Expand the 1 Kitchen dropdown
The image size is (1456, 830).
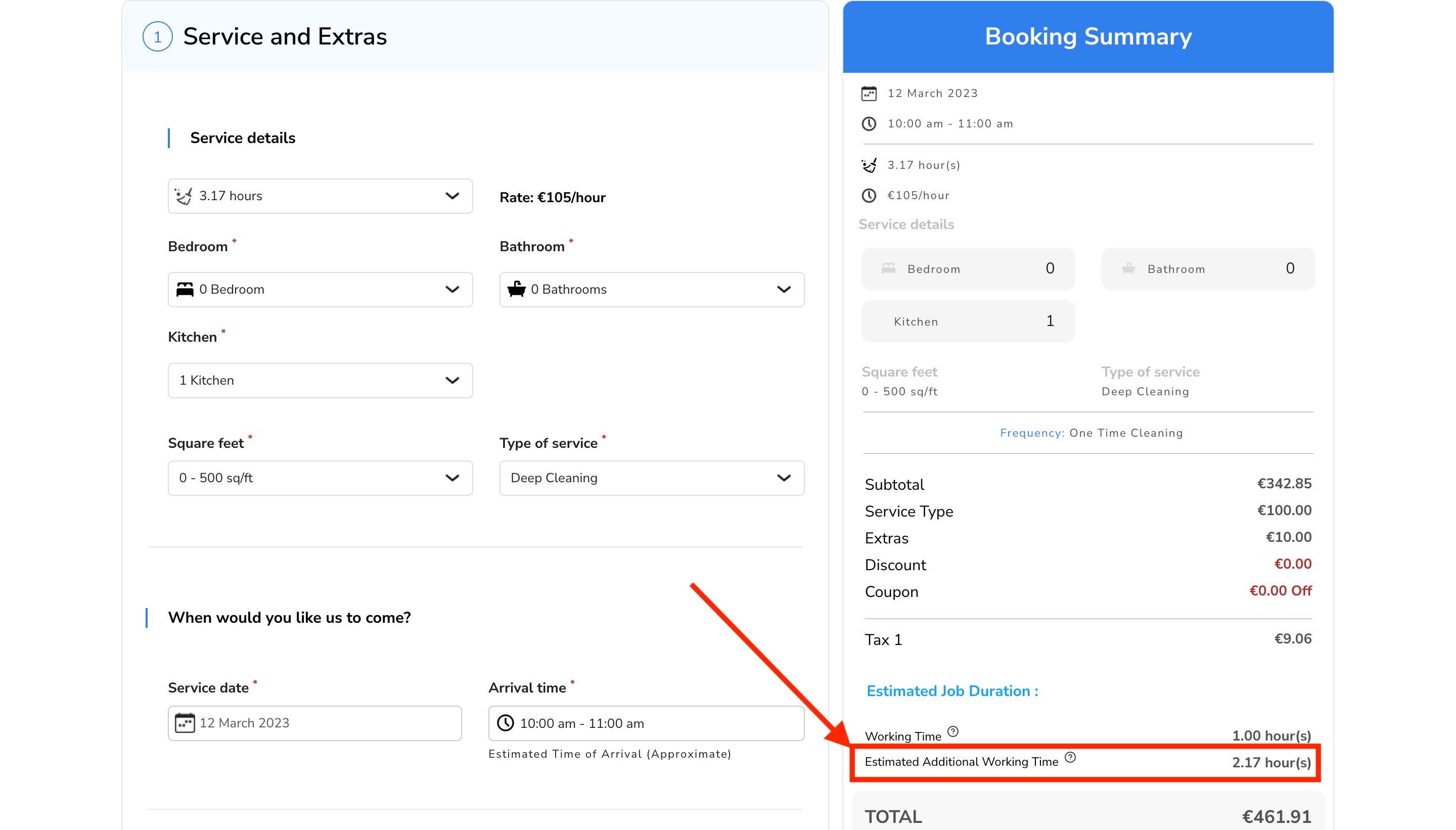320,380
